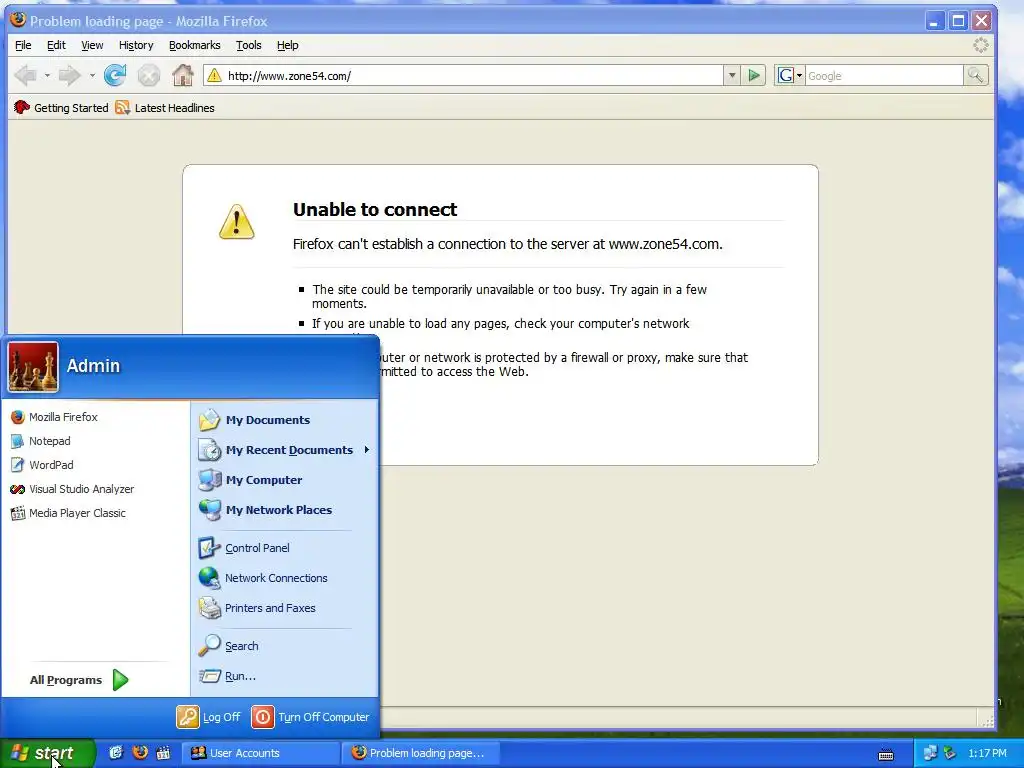
Task: Launch Firefox from quick launch bar
Action: point(140,752)
